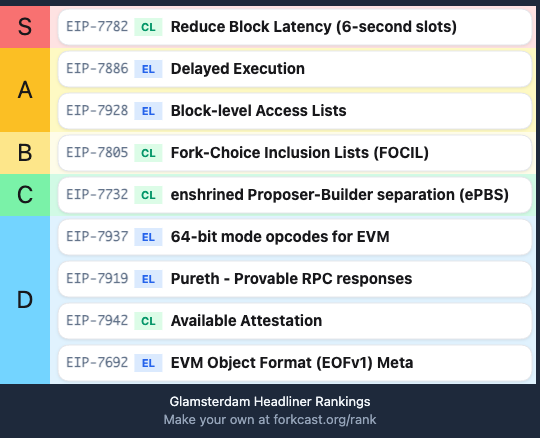
Task: Click the Glamsterdam Headliner Rankings title
Action: click(x=270, y=402)
